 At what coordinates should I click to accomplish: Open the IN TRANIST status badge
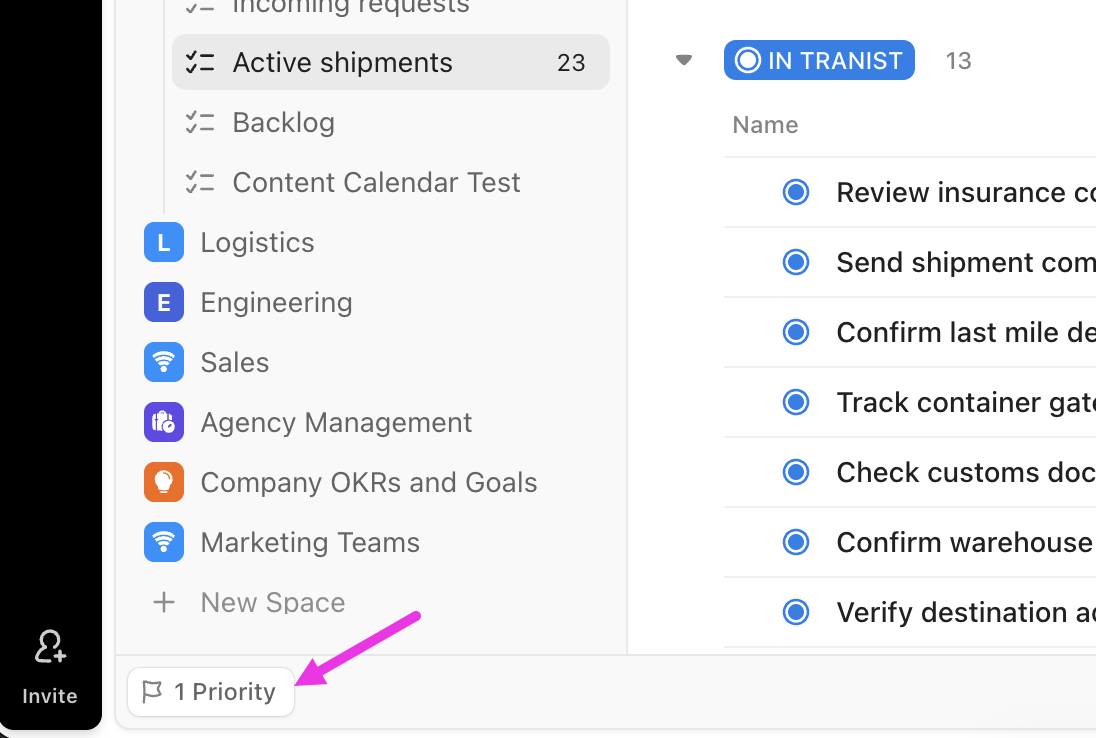pos(819,60)
